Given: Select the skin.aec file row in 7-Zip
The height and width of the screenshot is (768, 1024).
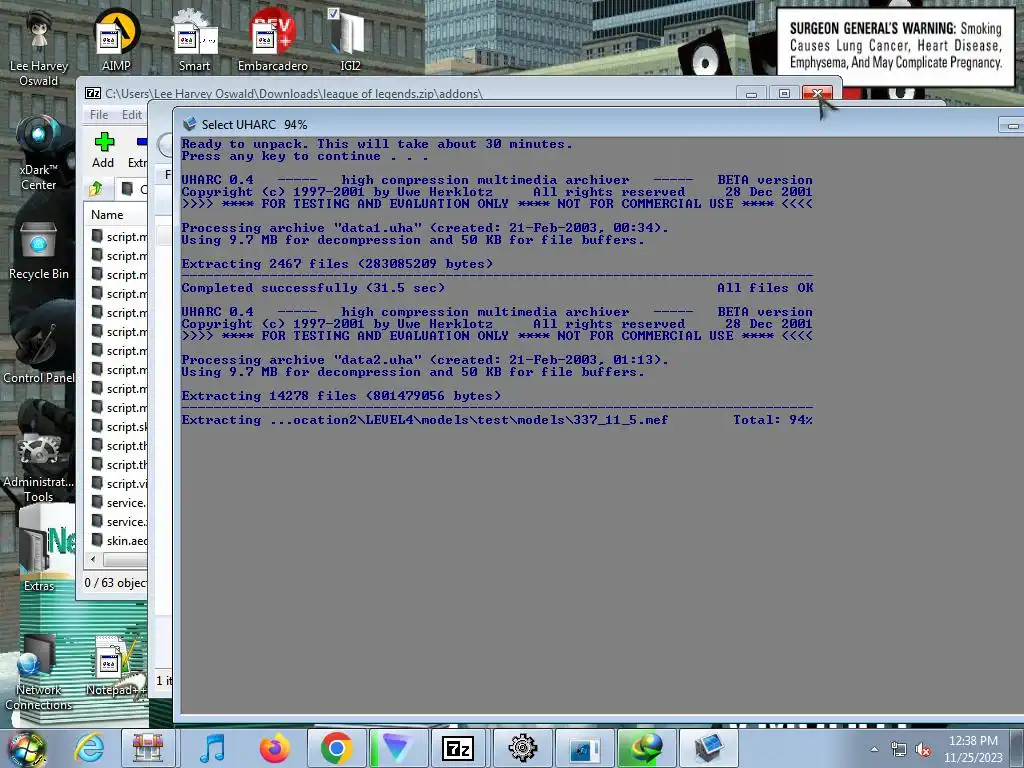Looking at the screenshot, I should pyautogui.click(x=118, y=541).
